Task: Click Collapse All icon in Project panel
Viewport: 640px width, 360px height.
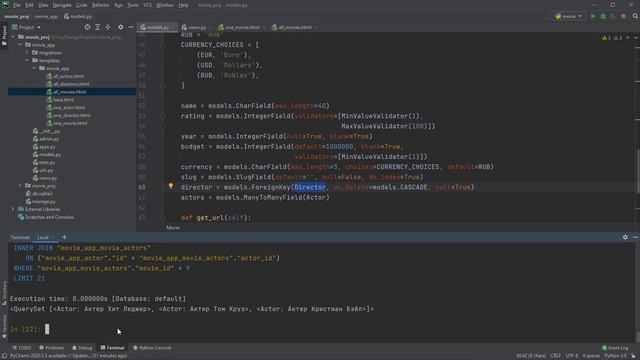Action: (108, 27)
